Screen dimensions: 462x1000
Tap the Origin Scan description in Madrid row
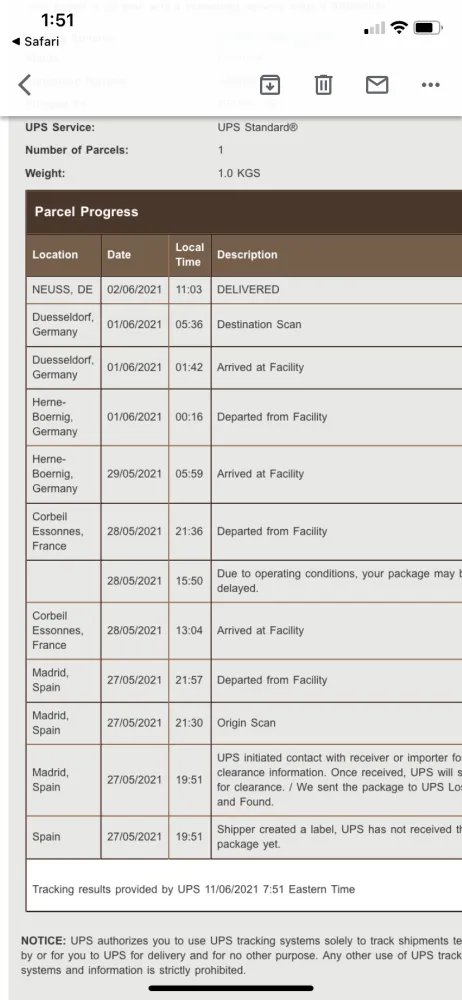[x=246, y=723]
